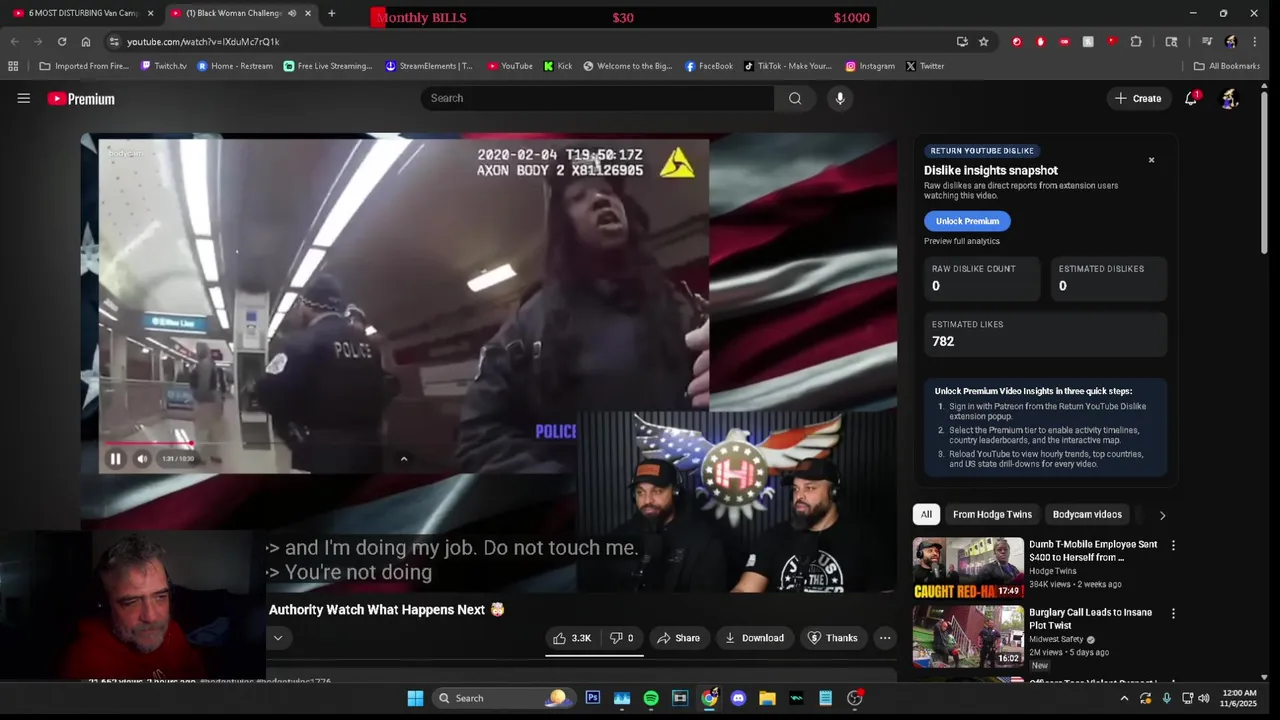Switch to 6 MOST DISTURBING Van Camp tab
Image resolution: width=1280 pixels, height=720 pixels.
point(84,14)
